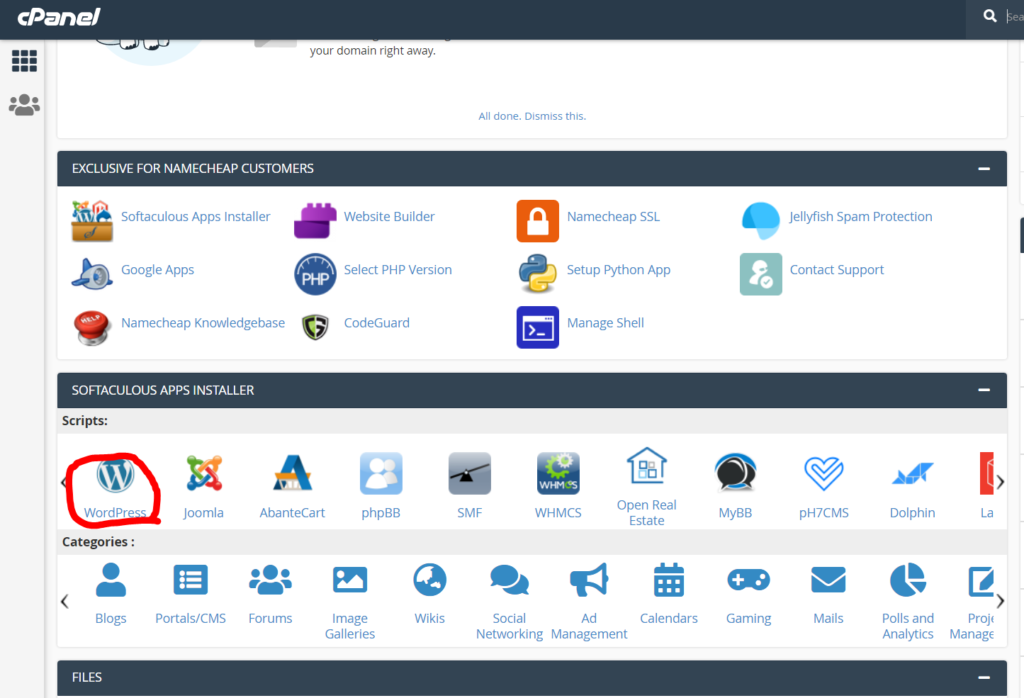Click the Namecheap Knowledgebase link text
Image resolution: width=1024 pixels, height=698 pixels.
tap(202, 323)
